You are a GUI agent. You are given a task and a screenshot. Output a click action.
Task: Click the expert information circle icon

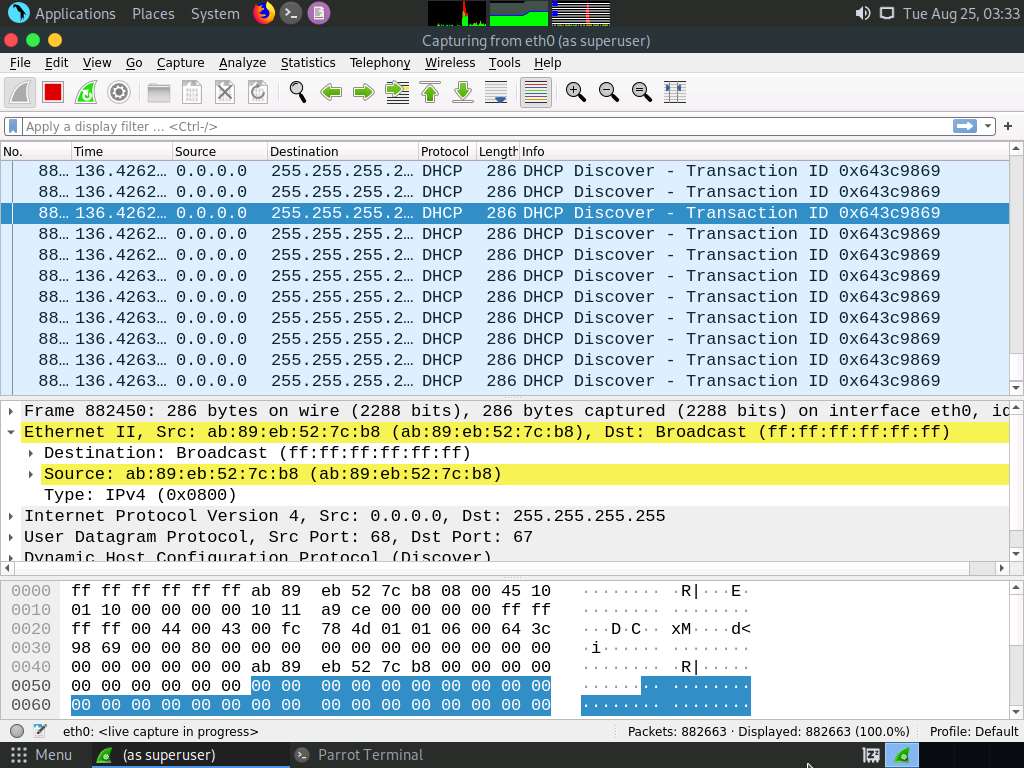click(x=17, y=731)
